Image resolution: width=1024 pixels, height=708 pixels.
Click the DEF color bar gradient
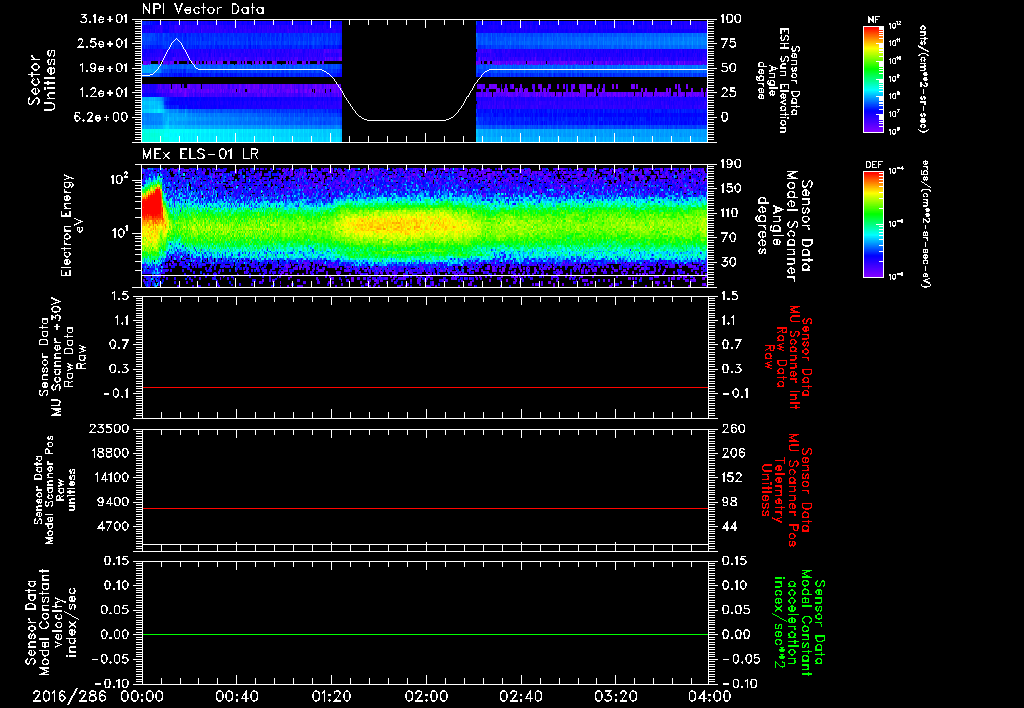[873, 224]
